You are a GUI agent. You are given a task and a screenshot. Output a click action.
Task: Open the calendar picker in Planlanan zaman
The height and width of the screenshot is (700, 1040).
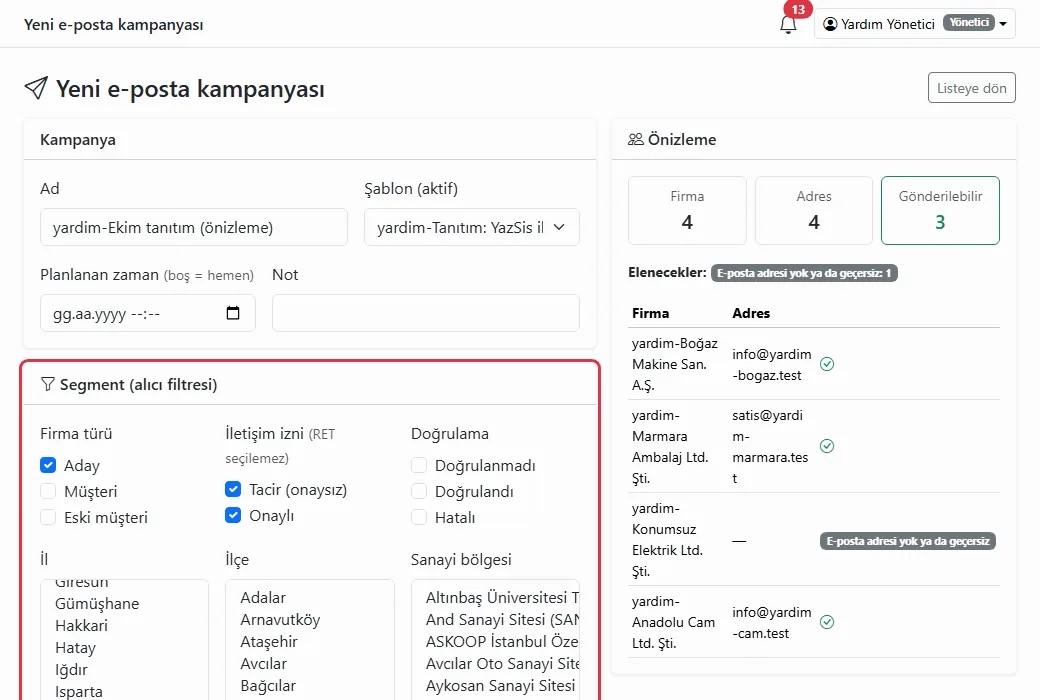[233, 313]
